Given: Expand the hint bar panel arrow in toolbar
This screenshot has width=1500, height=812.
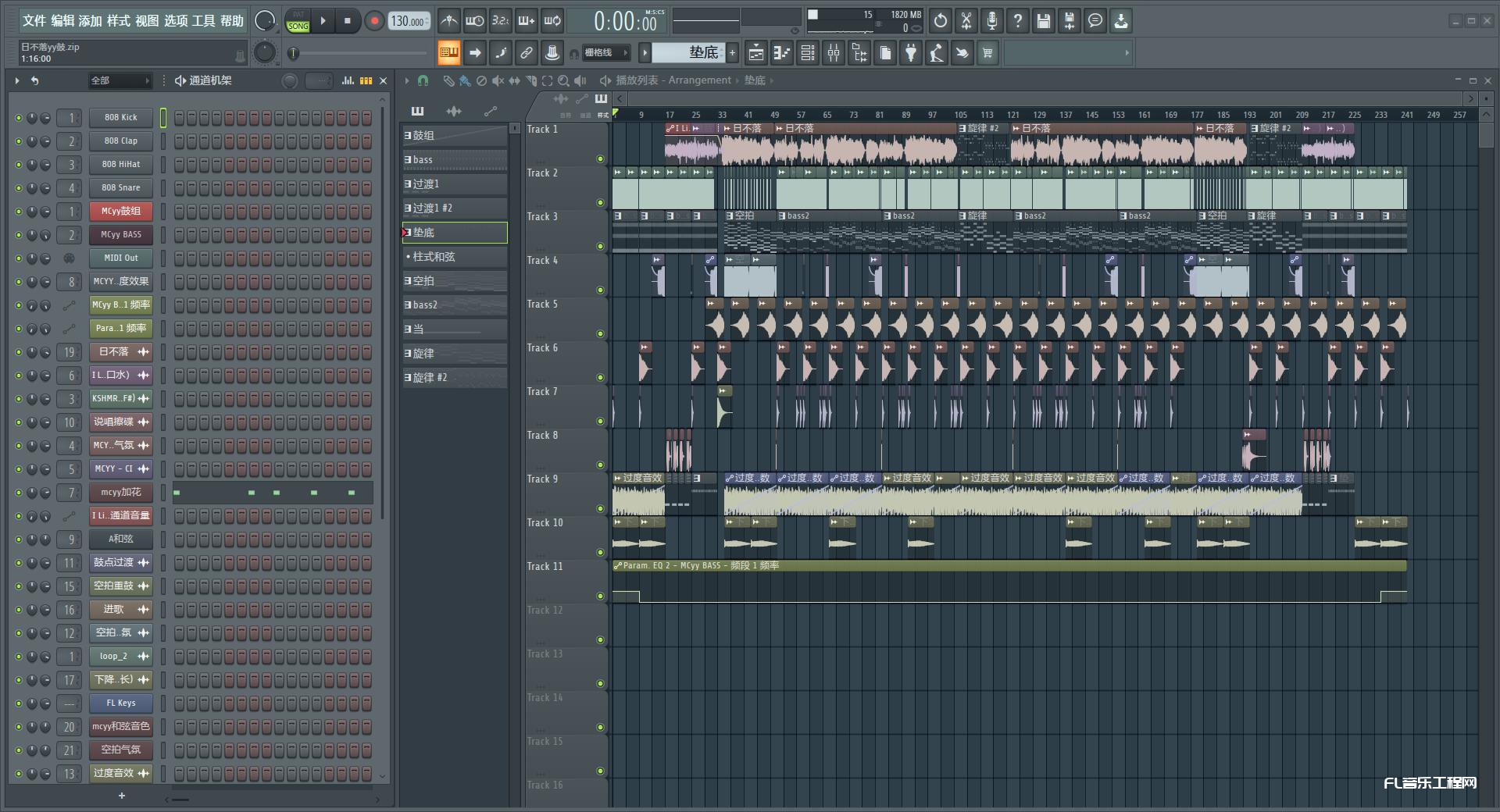Looking at the screenshot, I should [x=1127, y=53].
